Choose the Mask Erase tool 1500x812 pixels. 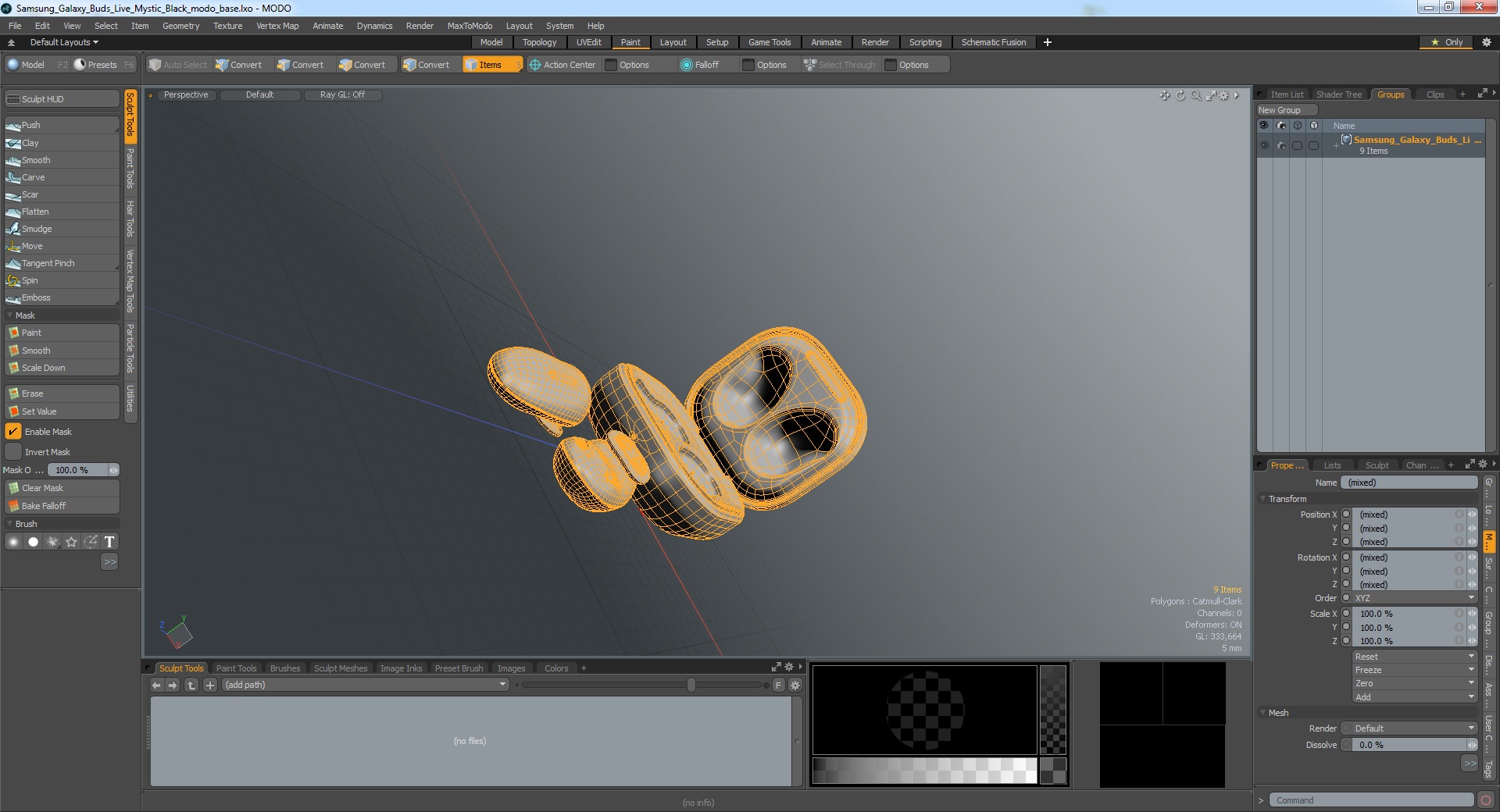click(x=62, y=394)
